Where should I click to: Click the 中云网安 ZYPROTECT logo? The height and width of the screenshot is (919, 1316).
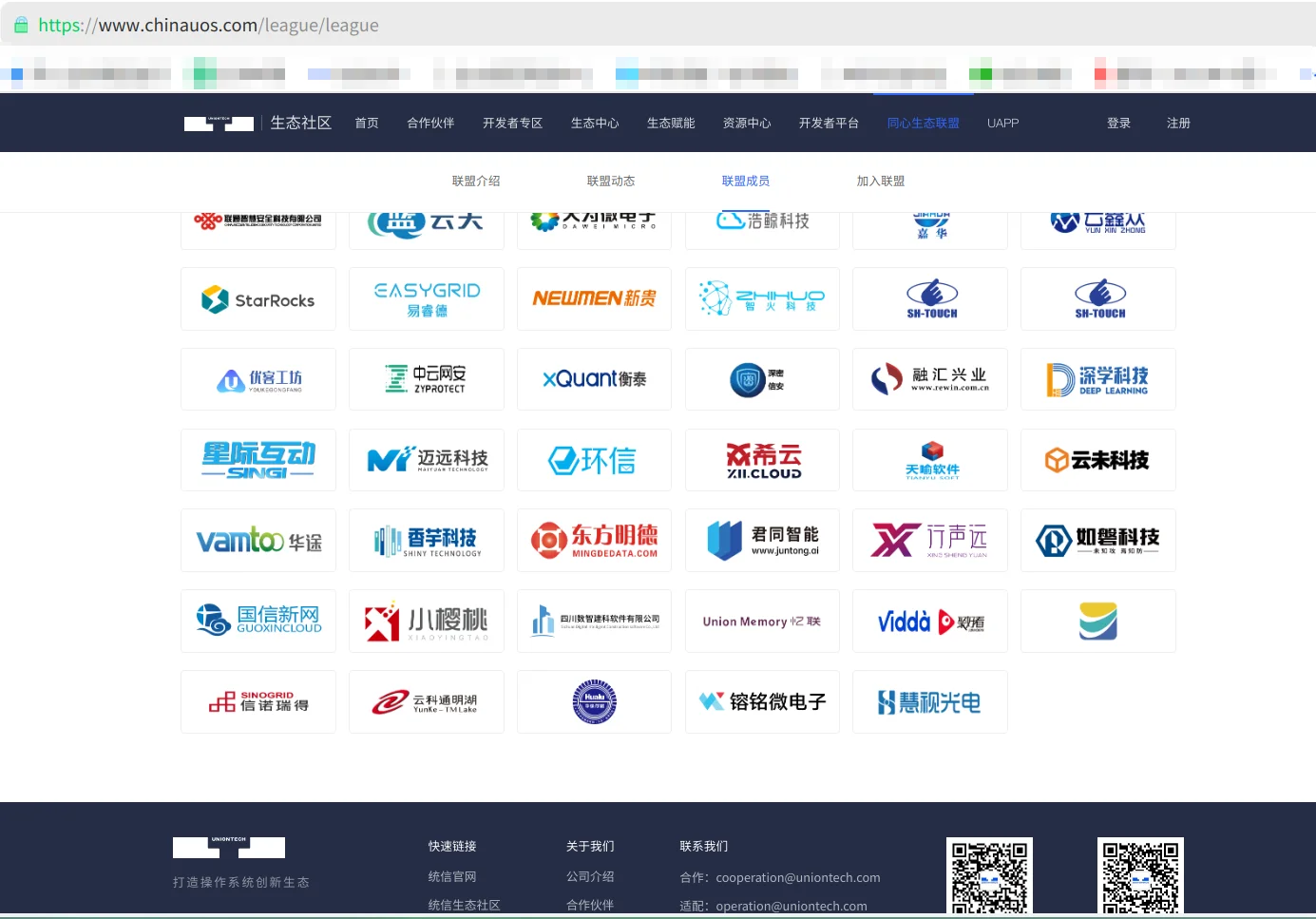click(x=427, y=379)
